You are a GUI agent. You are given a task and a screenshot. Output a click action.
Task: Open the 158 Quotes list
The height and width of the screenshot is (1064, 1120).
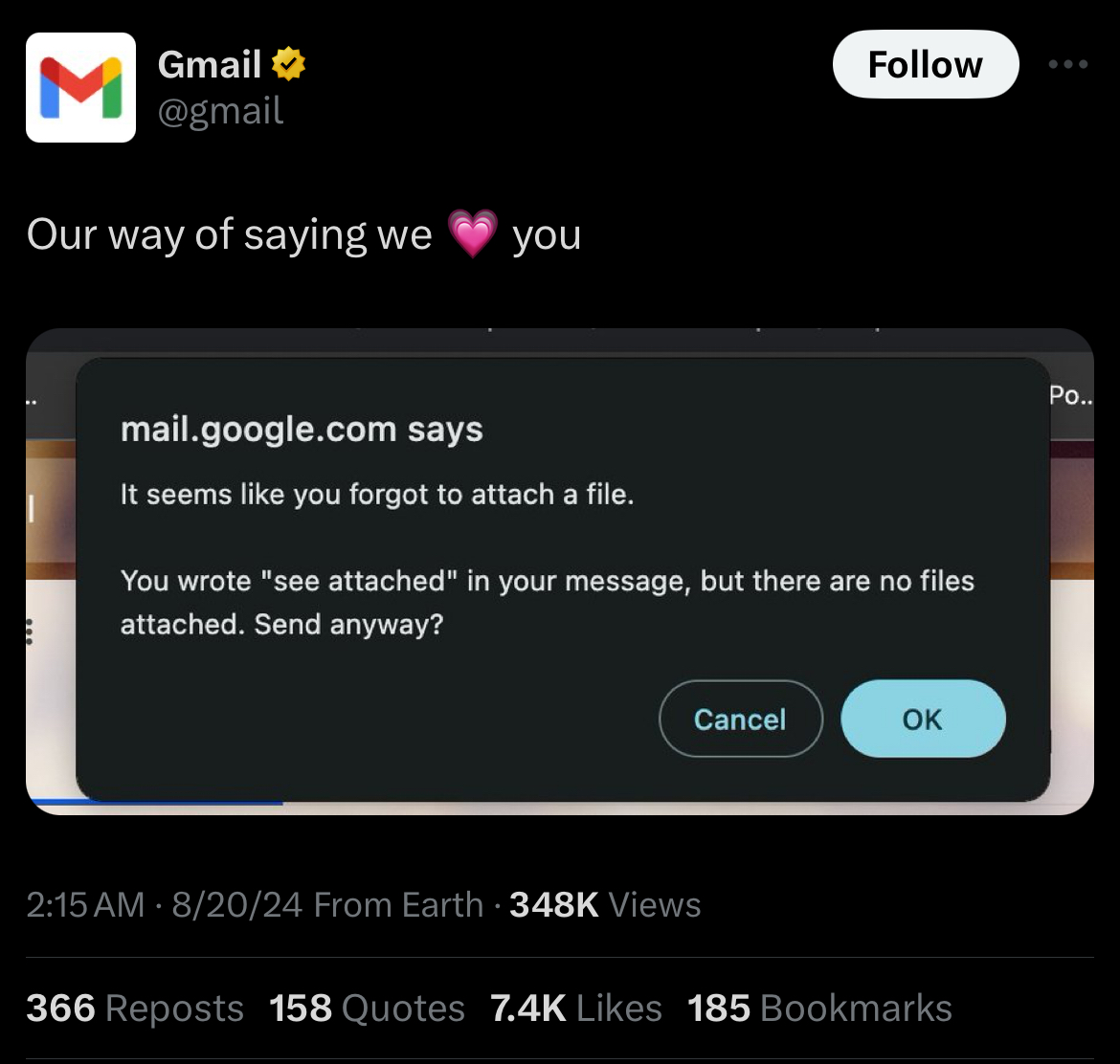click(x=367, y=1008)
